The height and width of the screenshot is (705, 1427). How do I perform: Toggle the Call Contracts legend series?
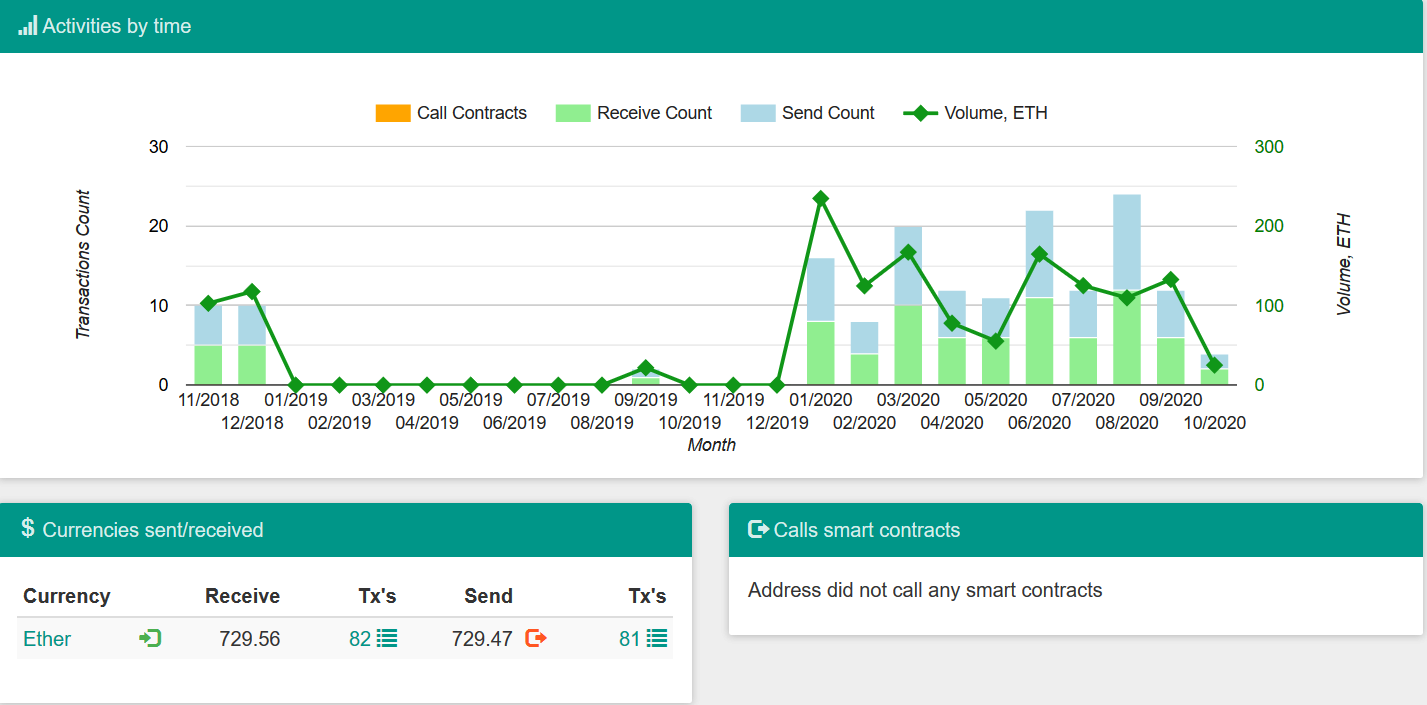point(471,113)
